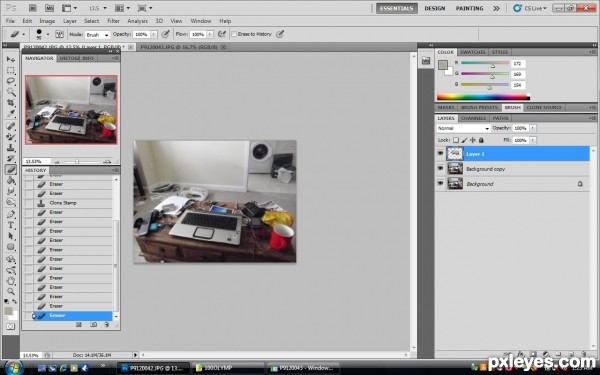
Task: Swap foreground and background colors
Action: click(15, 302)
